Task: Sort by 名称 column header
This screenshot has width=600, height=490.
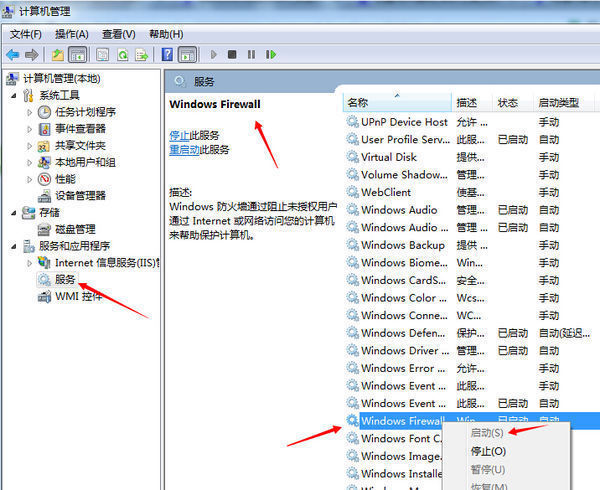Action: (x=397, y=103)
